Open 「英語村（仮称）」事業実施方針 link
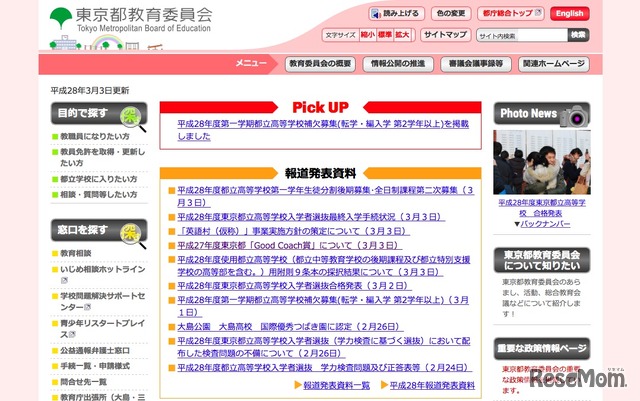640x401 pixels. (293, 231)
